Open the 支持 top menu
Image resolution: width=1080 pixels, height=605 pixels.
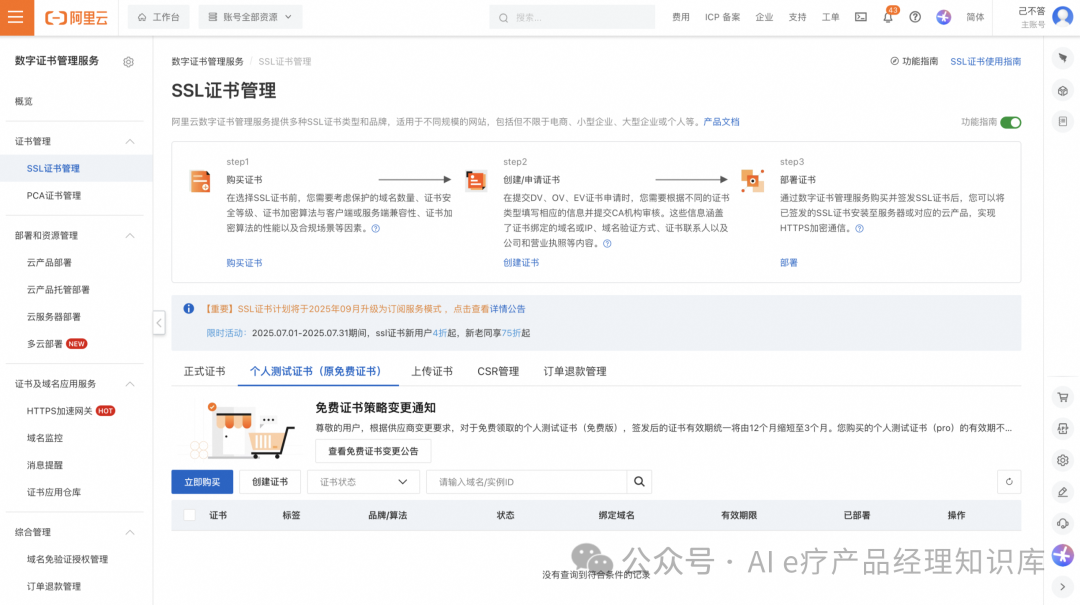(x=798, y=17)
